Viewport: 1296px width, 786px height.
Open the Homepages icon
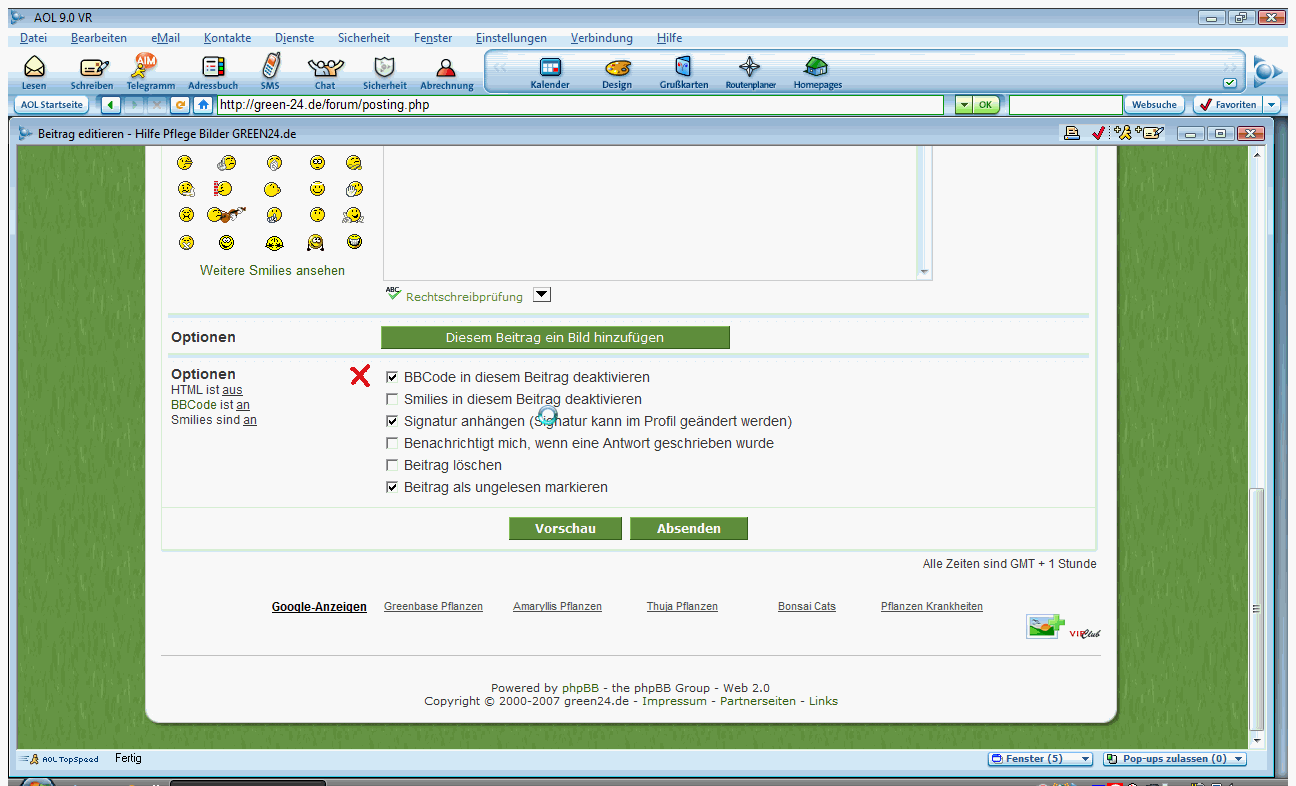pos(817,68)
